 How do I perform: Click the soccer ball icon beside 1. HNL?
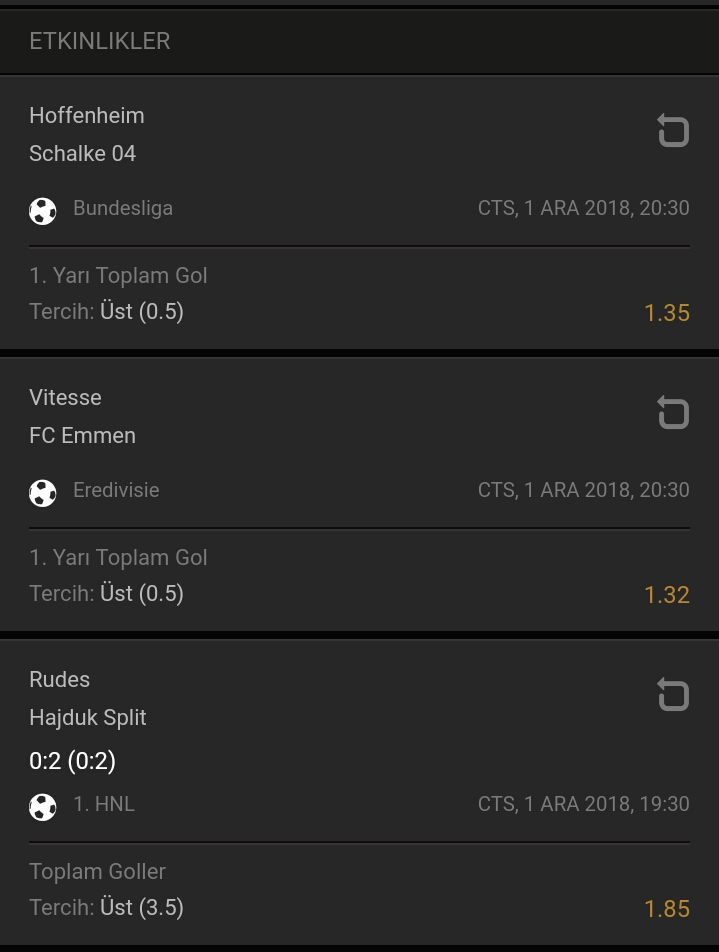43,807
